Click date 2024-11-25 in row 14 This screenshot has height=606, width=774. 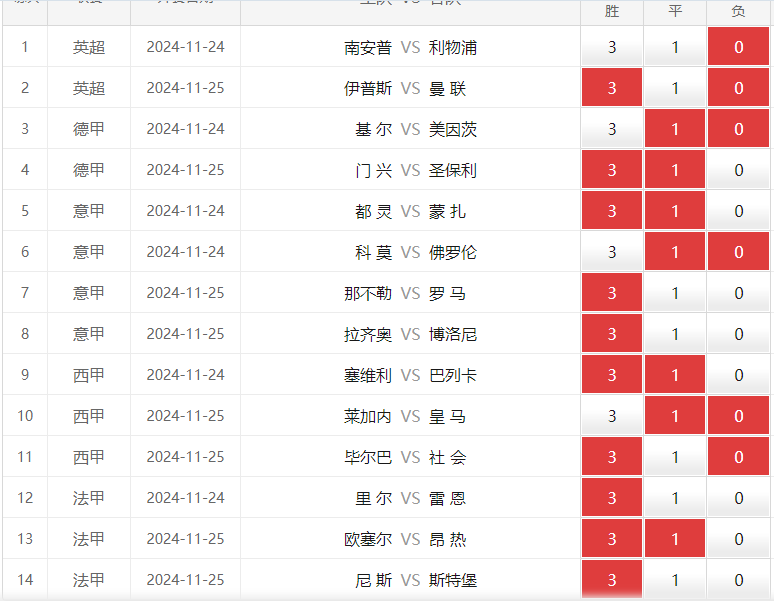186,579
